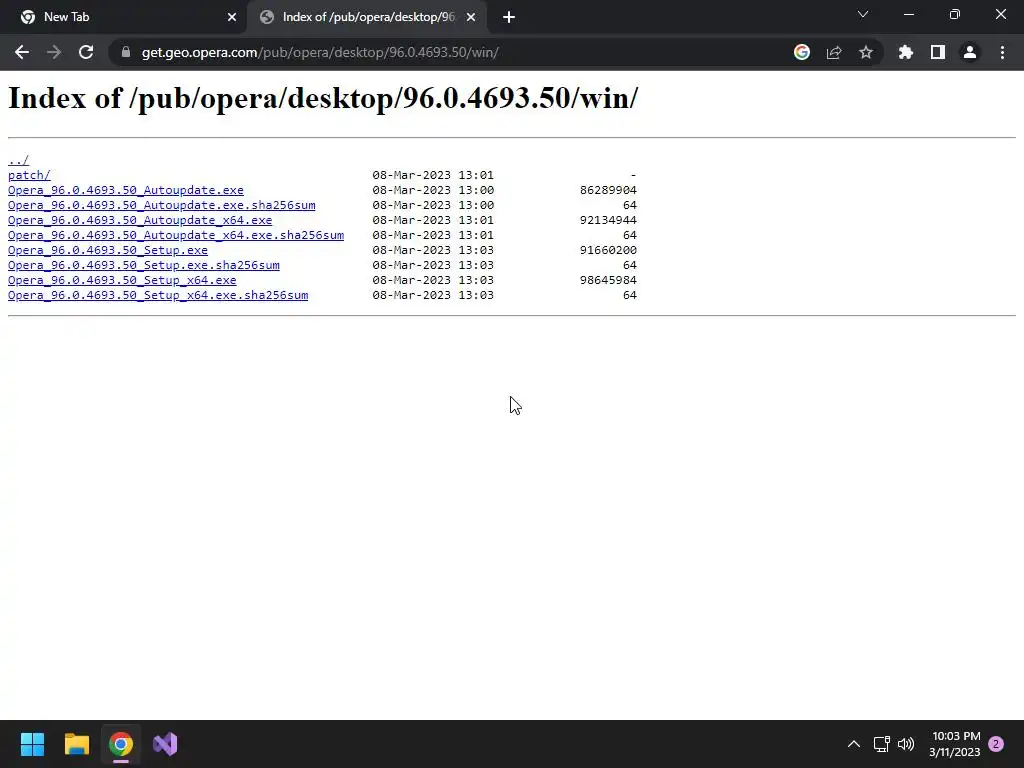Viewport: 1024px width, 768px height.
Task: Click the page heading Index of /pub/opera
Action: click(x=323, y=99)
